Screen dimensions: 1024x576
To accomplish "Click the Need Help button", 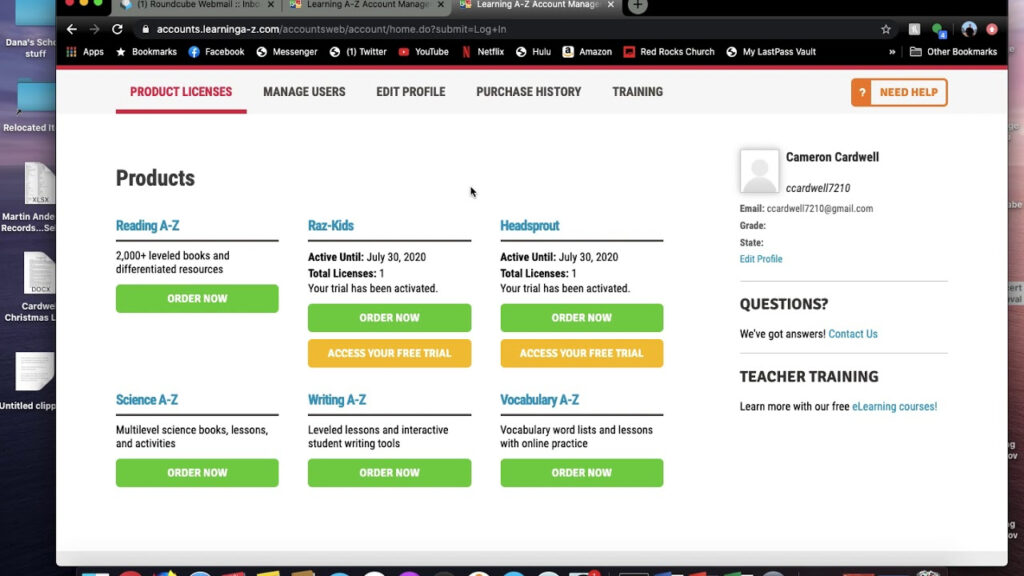I will coord(899,92).
